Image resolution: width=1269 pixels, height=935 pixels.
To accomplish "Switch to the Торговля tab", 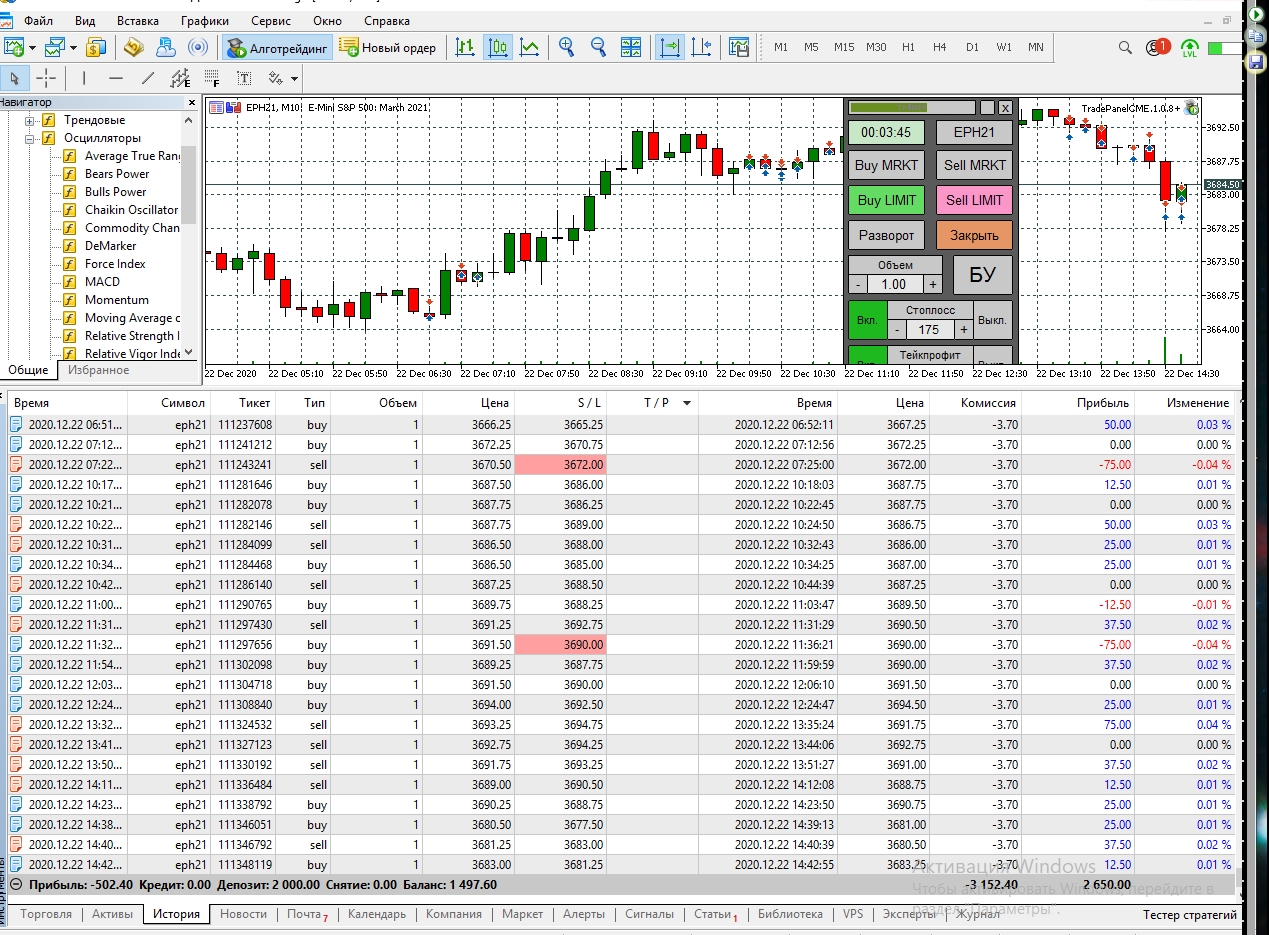I will [46, 914].
